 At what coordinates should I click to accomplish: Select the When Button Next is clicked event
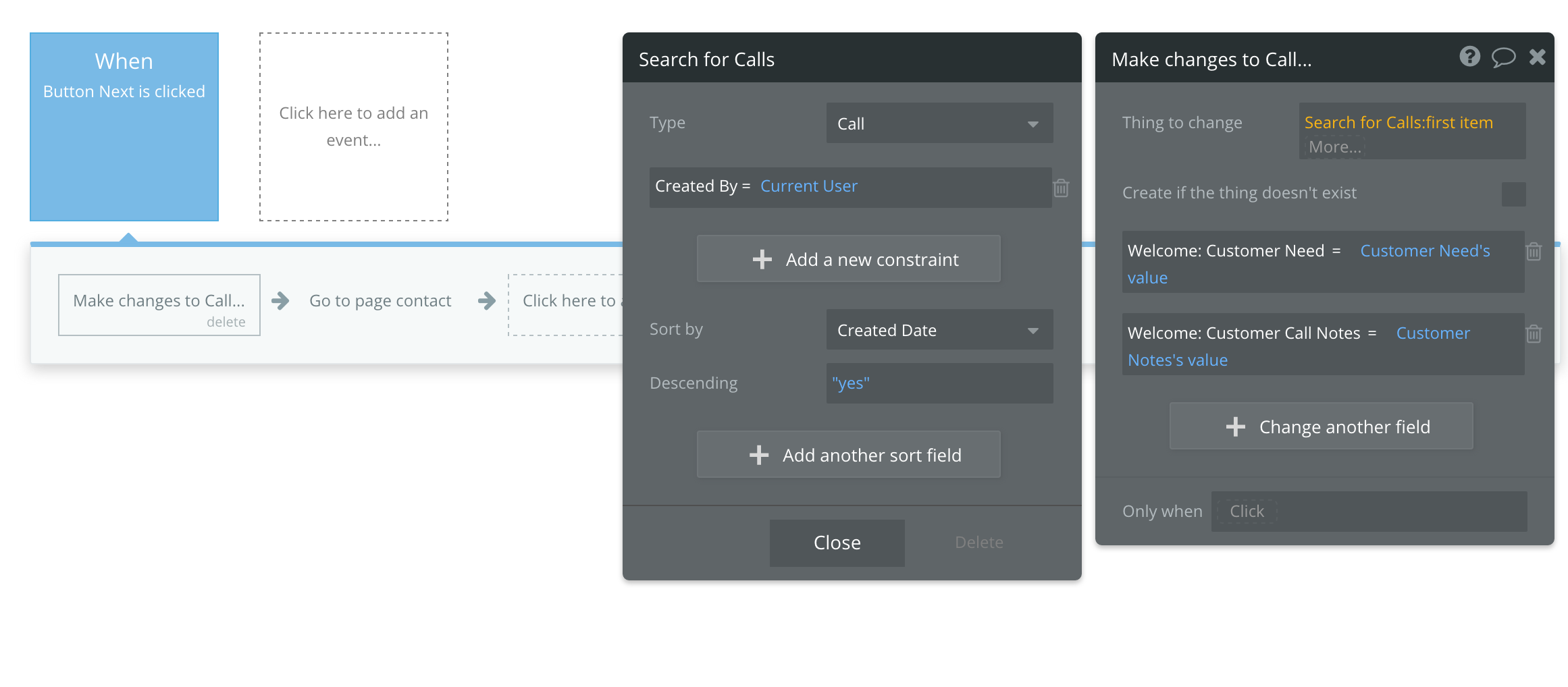(124, 127)
